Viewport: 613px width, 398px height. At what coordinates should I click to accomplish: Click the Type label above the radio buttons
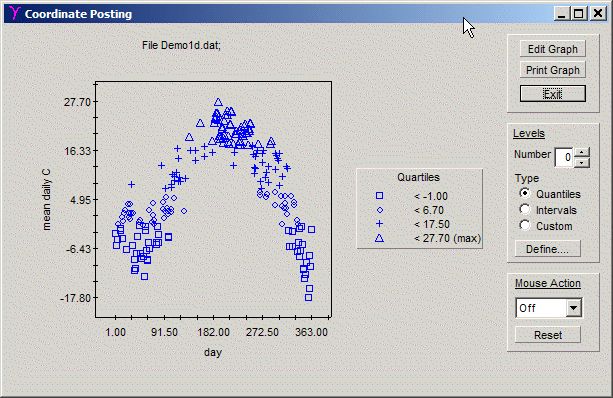coord(527,178)
